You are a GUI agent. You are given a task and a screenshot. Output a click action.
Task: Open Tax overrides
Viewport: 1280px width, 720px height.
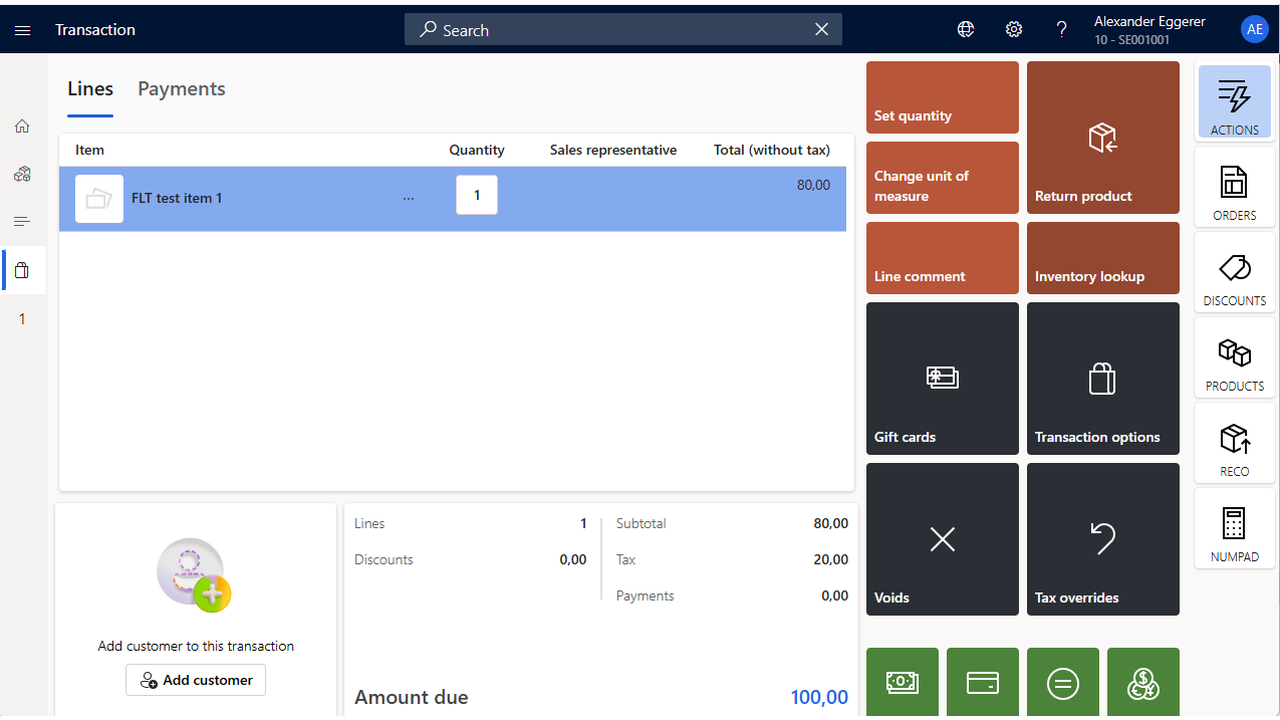[1103, 539]
